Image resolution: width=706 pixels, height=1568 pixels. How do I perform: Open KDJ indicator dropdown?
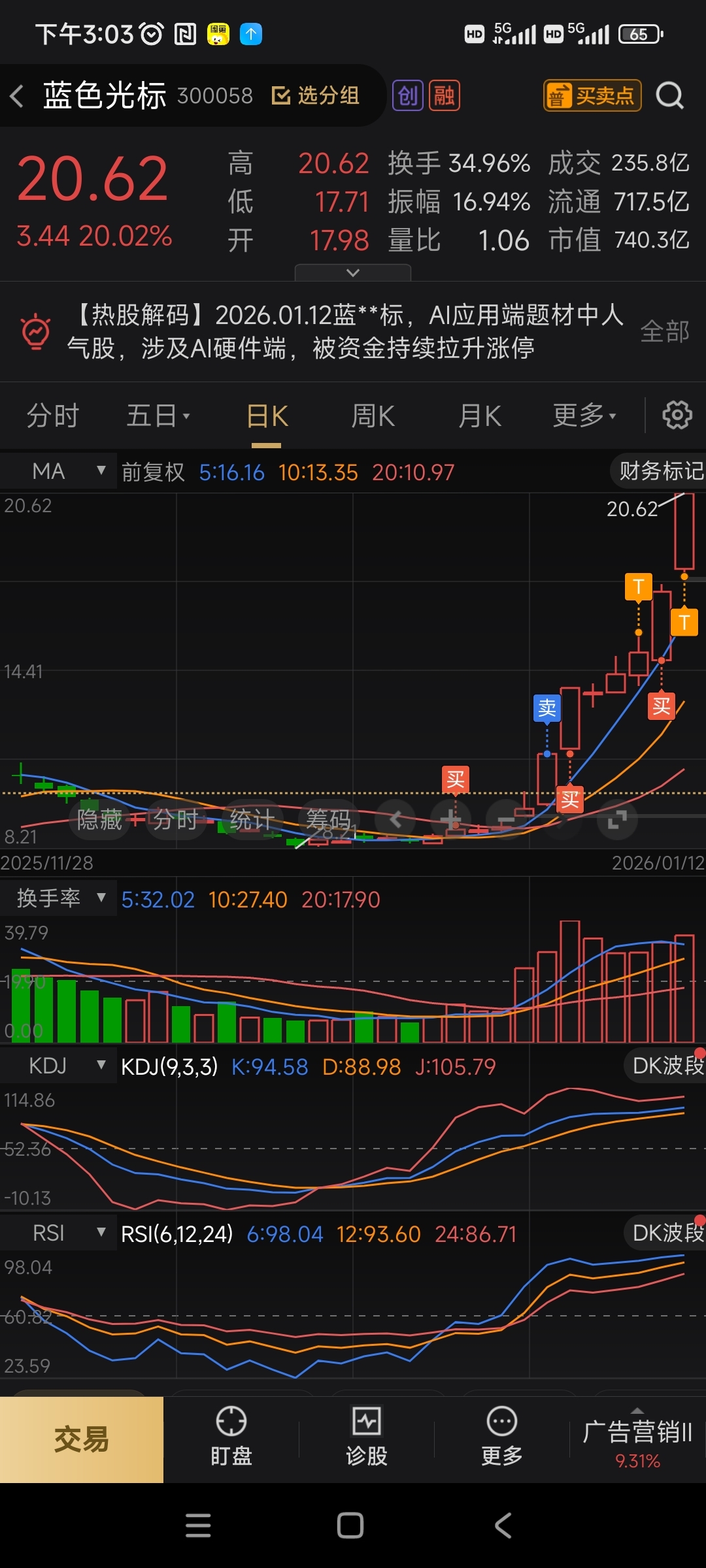tap(59, 1066)
